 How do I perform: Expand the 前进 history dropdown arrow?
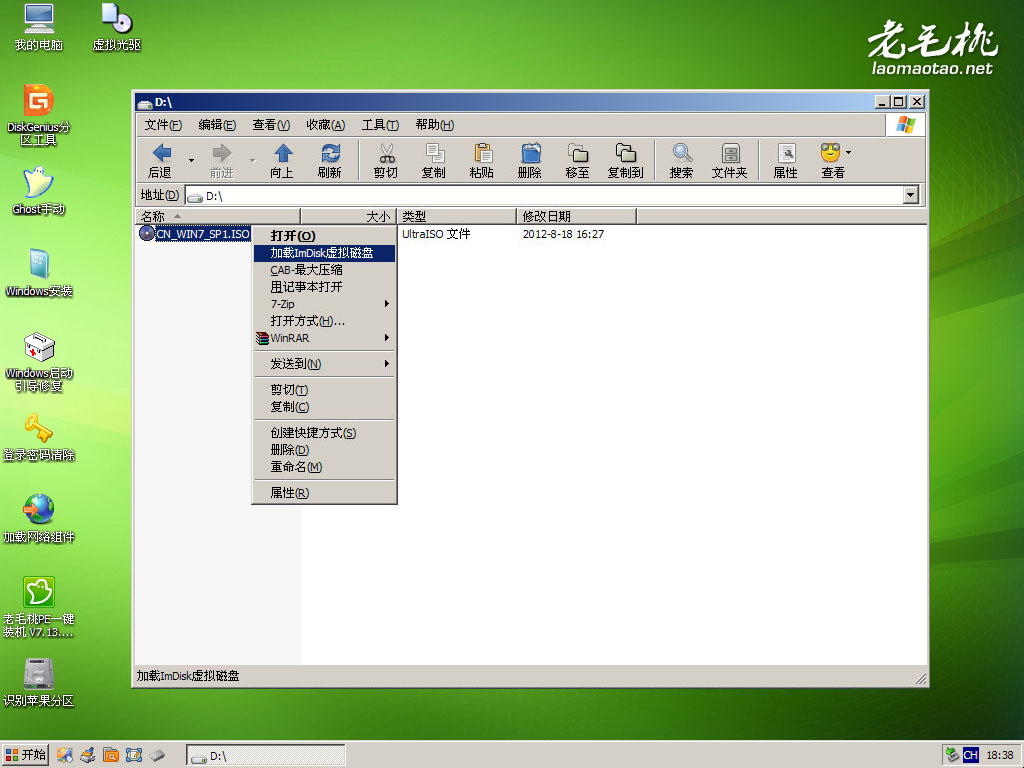coord(252,160)
